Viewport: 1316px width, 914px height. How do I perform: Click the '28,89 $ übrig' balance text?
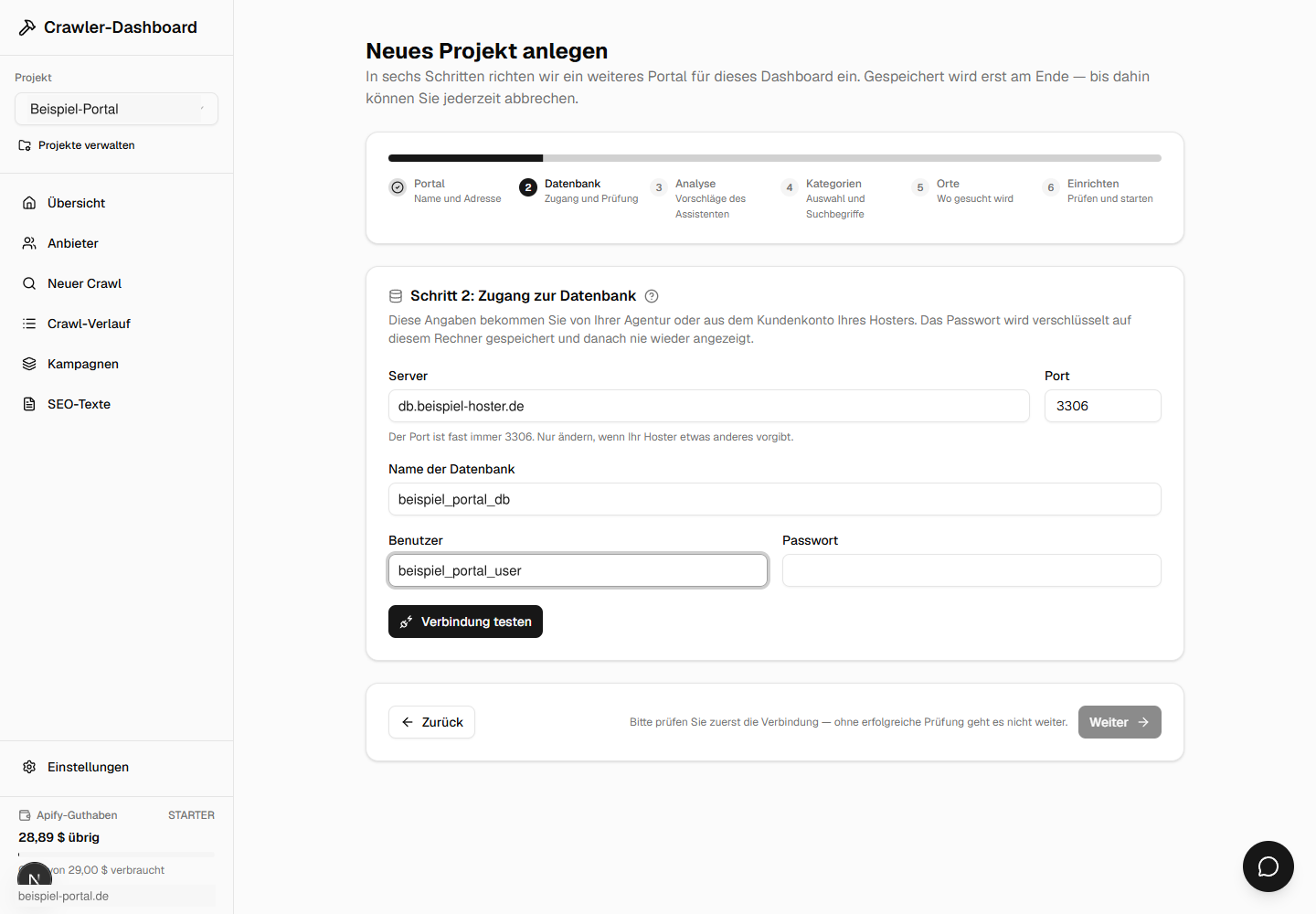tap(58, 837)
